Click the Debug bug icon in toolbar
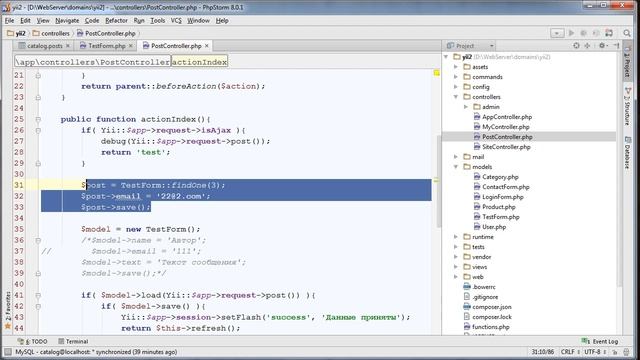This screenshot has width=640, height=360. click(x=584, y=33)
